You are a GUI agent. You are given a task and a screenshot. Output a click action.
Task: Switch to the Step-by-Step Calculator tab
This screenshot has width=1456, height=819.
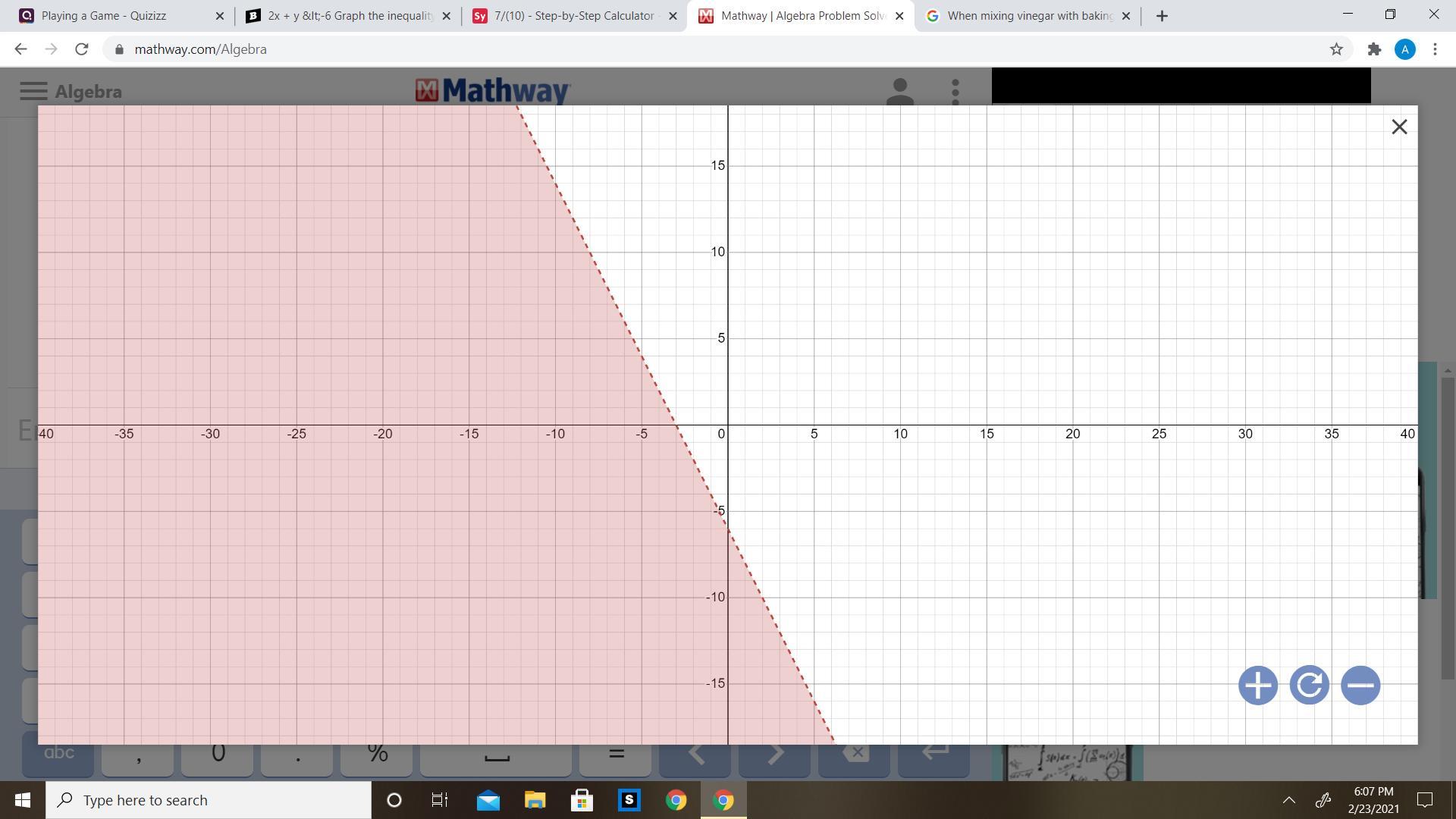[573, 16]
